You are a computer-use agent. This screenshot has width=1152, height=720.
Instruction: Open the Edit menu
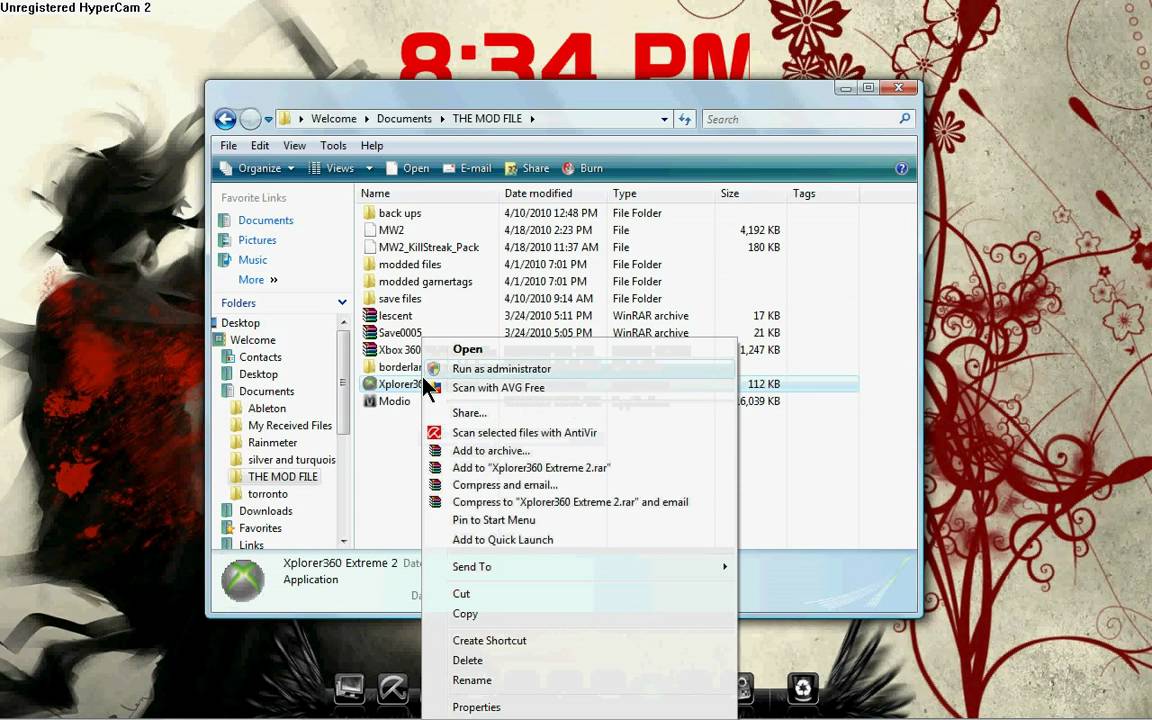259,145
